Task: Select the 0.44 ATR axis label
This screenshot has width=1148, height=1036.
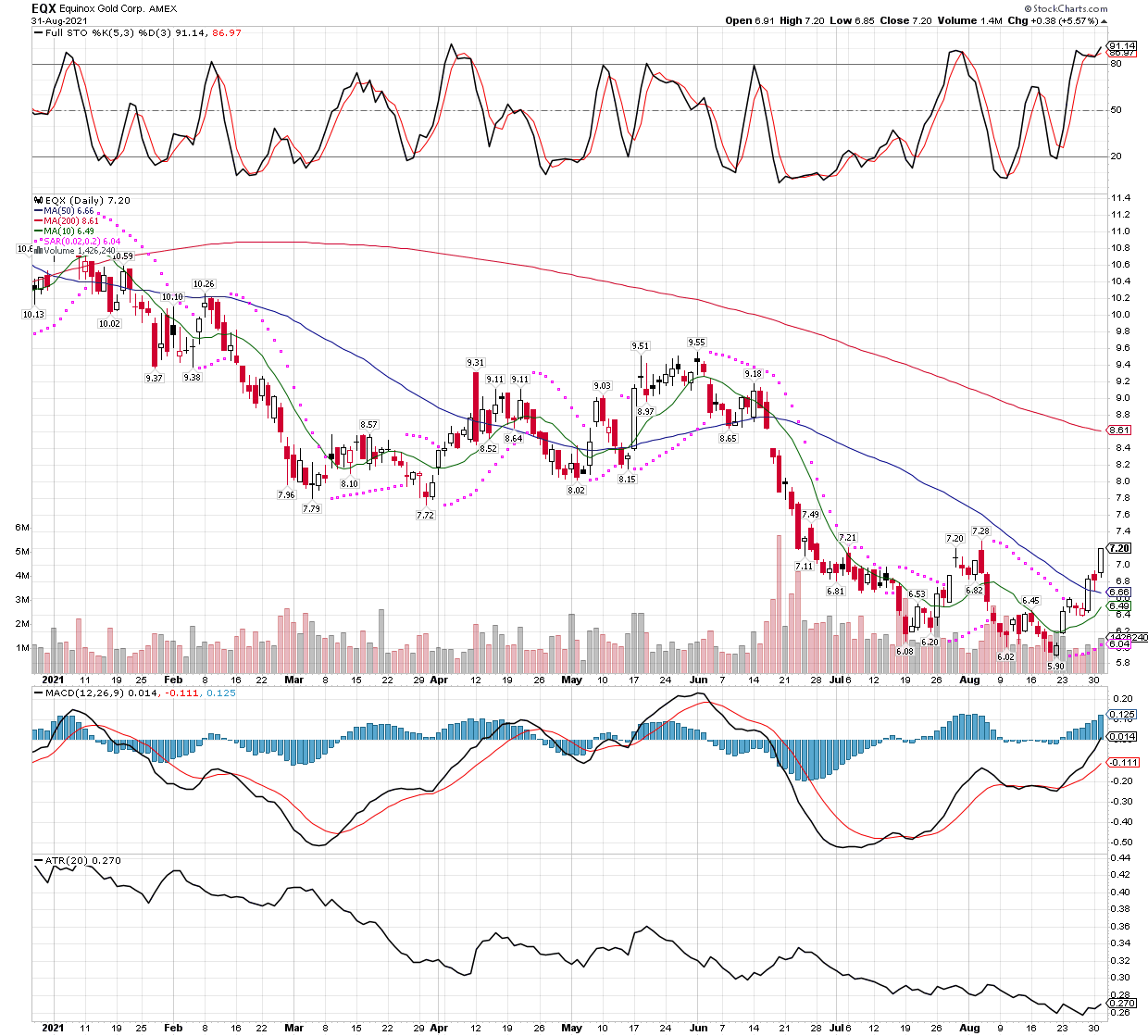Action: click(1119, 858)
